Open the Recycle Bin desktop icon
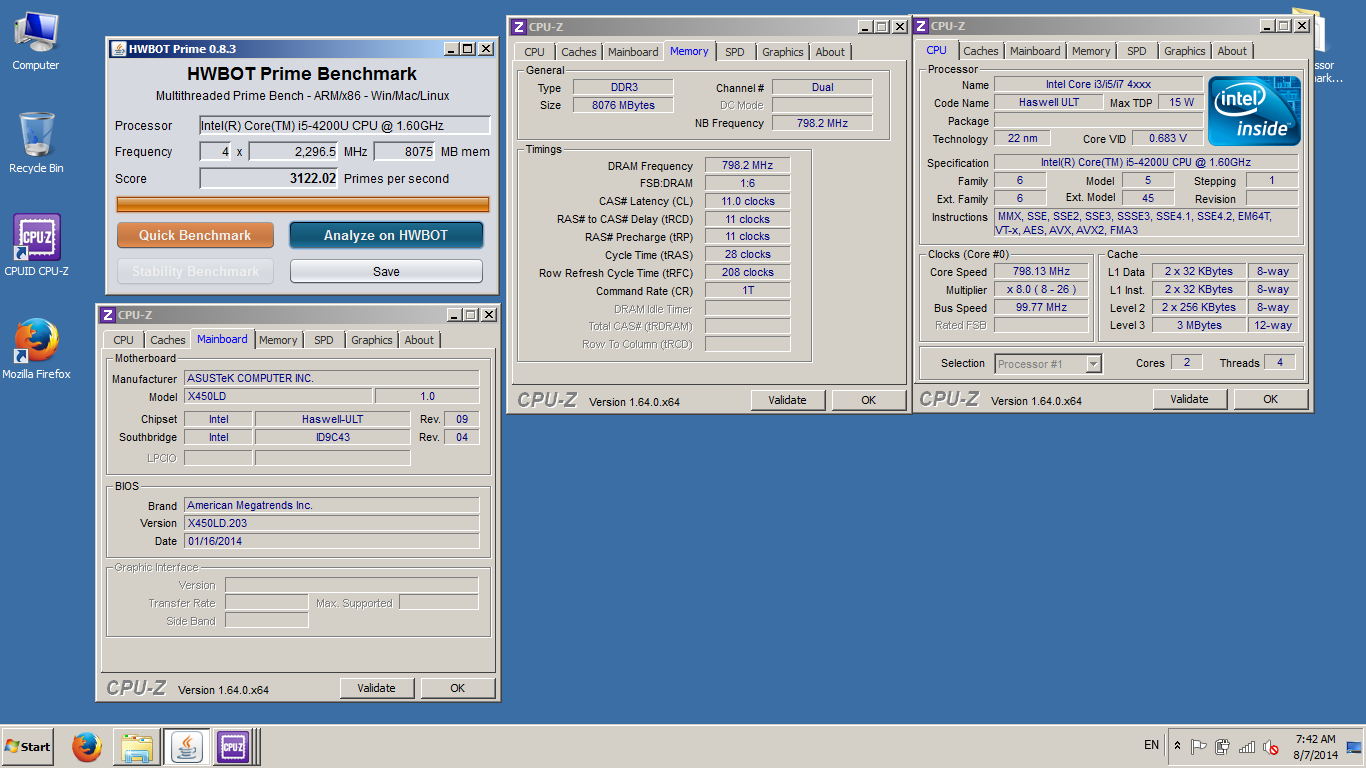 [36, 142]
